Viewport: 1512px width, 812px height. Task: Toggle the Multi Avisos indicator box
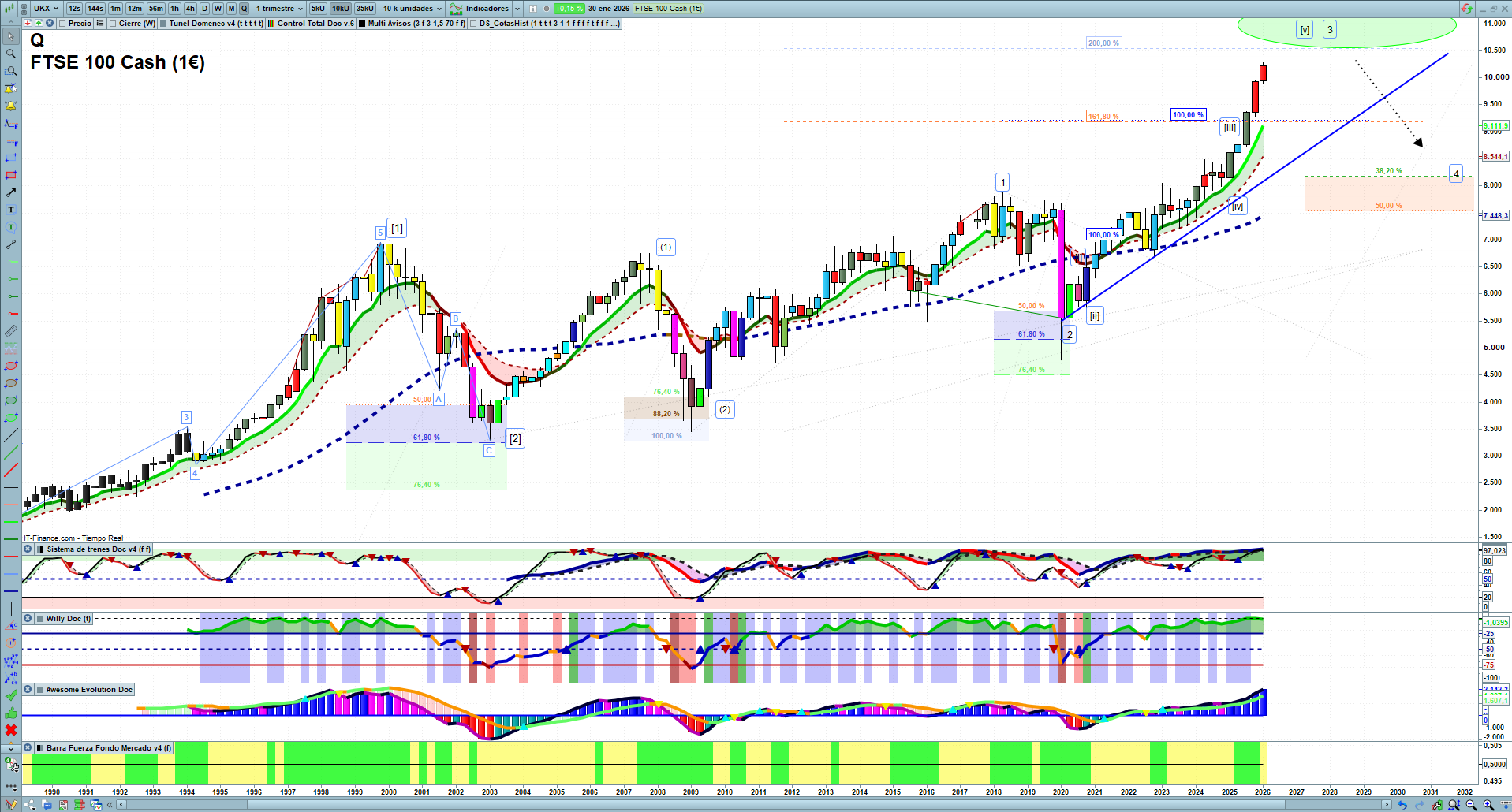click(x=362, y=24)
